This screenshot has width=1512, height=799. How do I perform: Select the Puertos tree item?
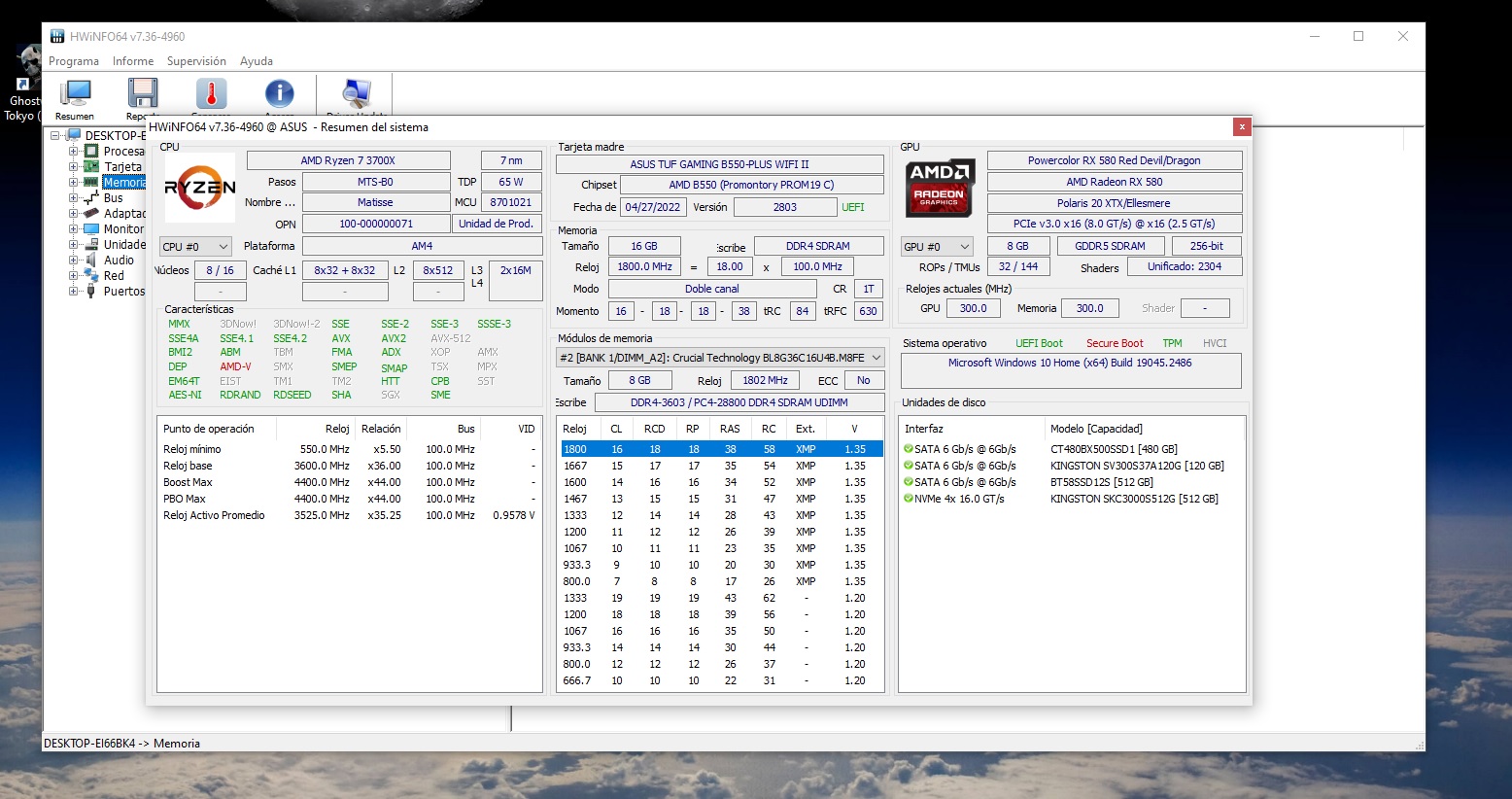coord(123,291)
